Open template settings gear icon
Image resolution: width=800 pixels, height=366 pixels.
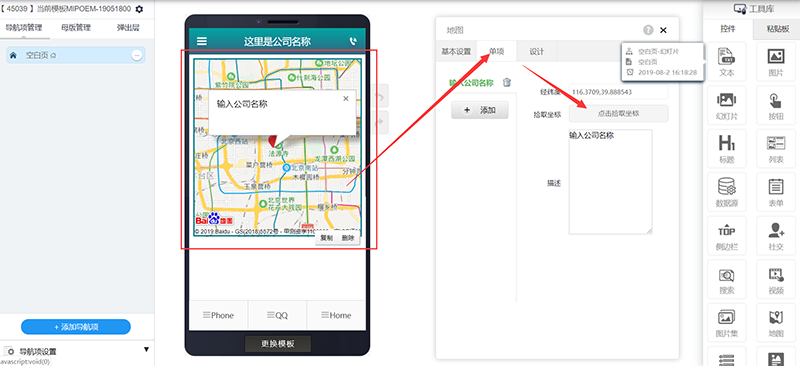[x=139, y=9]
